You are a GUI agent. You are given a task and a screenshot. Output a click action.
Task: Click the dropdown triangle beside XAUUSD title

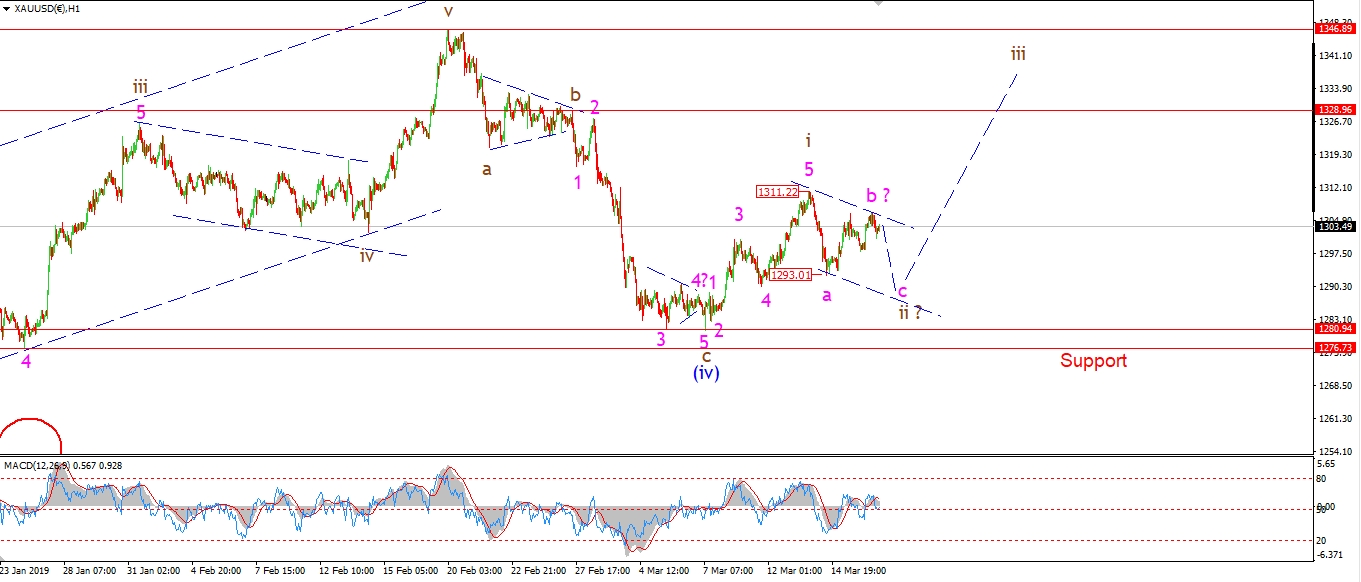(6, 8)
